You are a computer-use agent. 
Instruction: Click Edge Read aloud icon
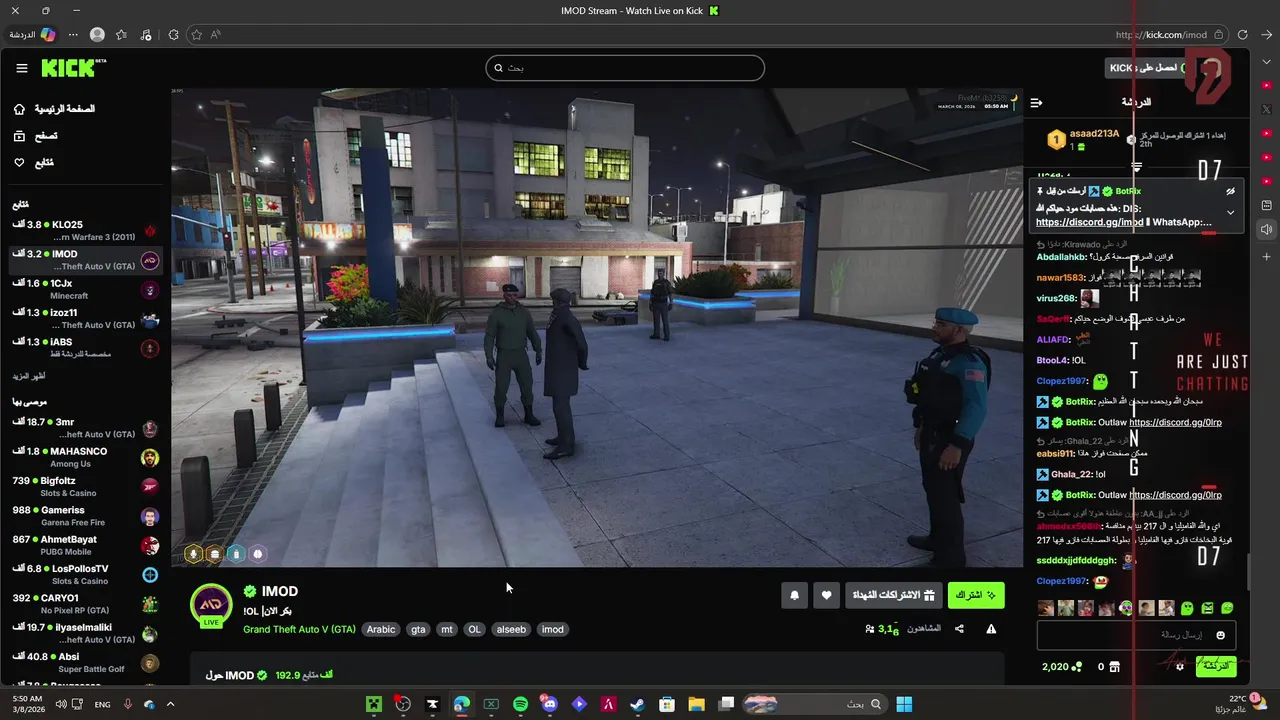click(216, 34)
